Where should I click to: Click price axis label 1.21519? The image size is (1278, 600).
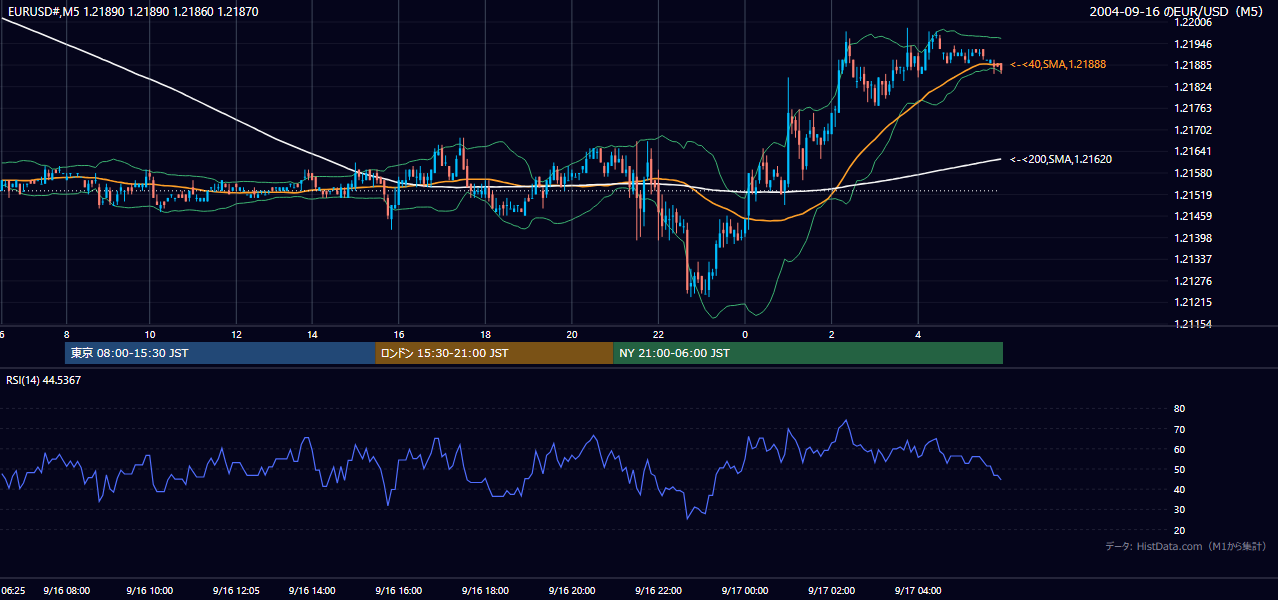pyautogui.click(x=1192, y=195)
